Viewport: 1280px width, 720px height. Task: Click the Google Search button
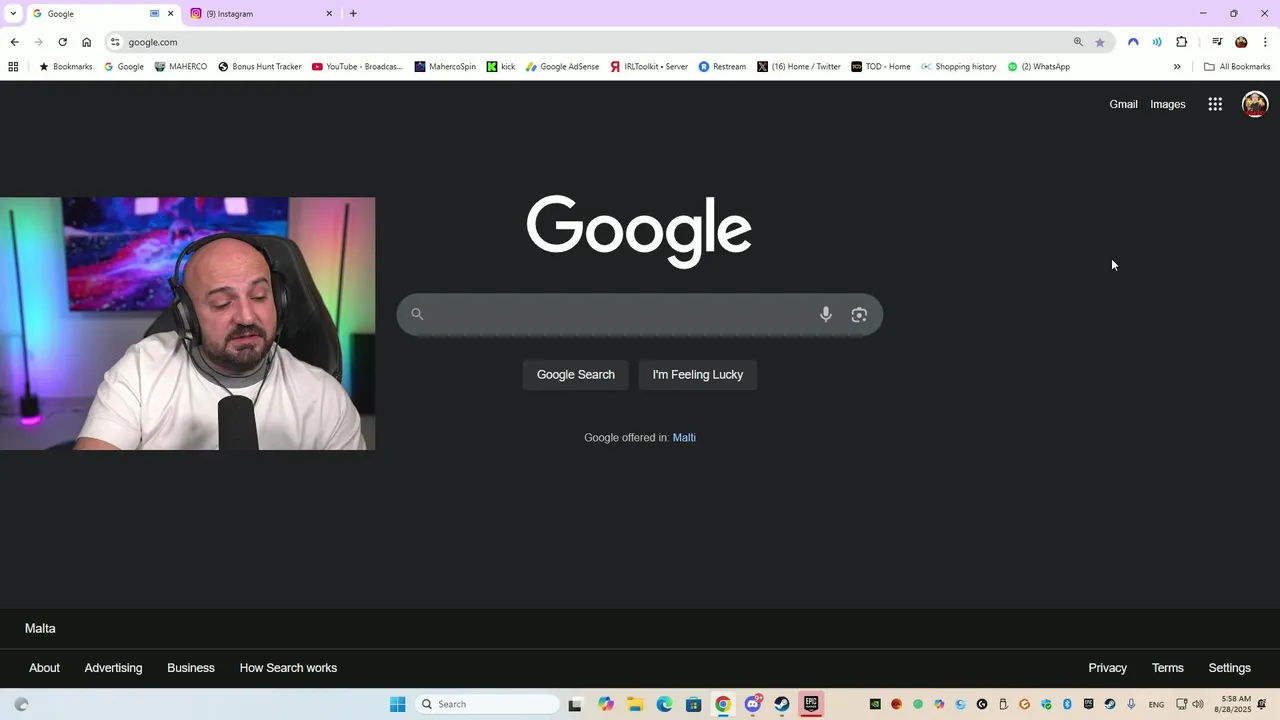click(576, 375)
